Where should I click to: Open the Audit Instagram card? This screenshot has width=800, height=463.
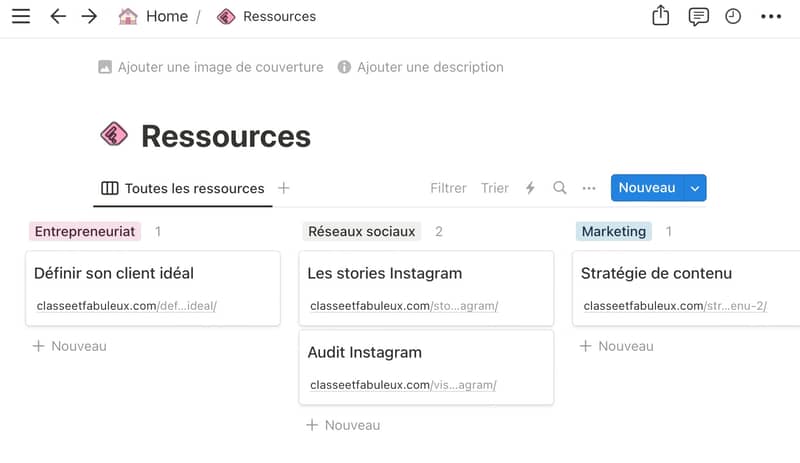[426, 367]
